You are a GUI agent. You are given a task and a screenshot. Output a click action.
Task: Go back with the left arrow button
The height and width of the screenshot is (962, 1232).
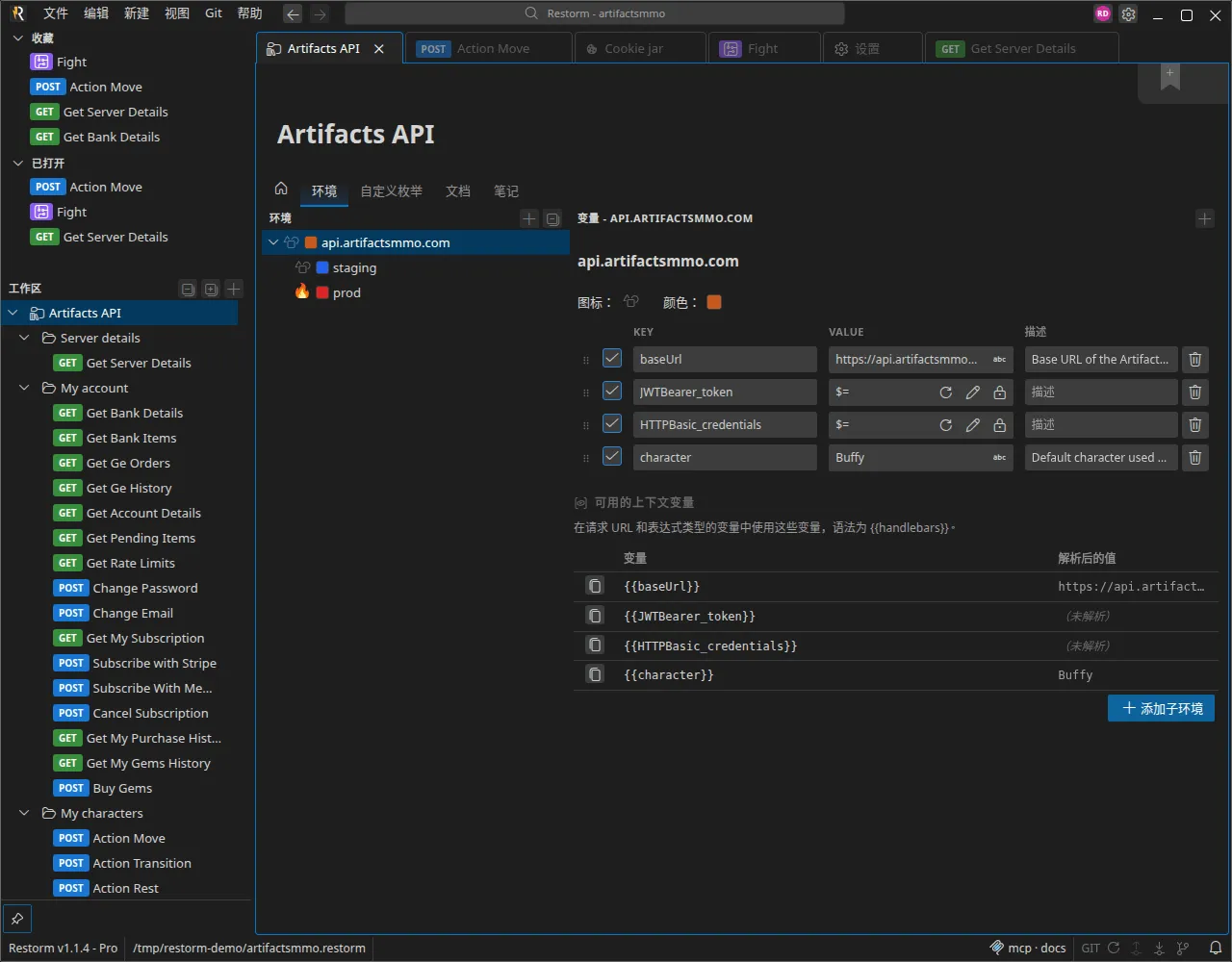293,14
